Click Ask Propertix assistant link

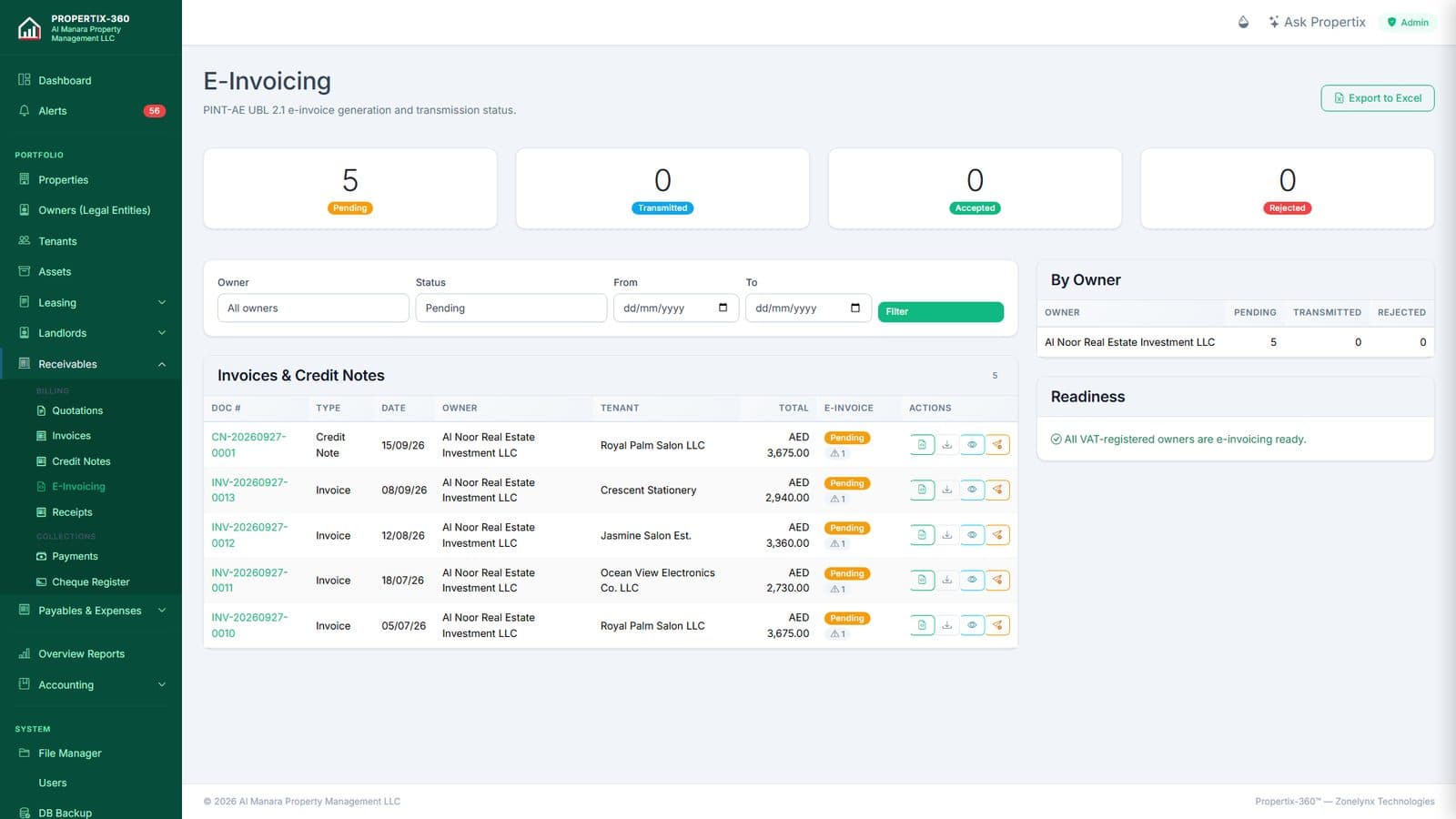coord(1317,22)
